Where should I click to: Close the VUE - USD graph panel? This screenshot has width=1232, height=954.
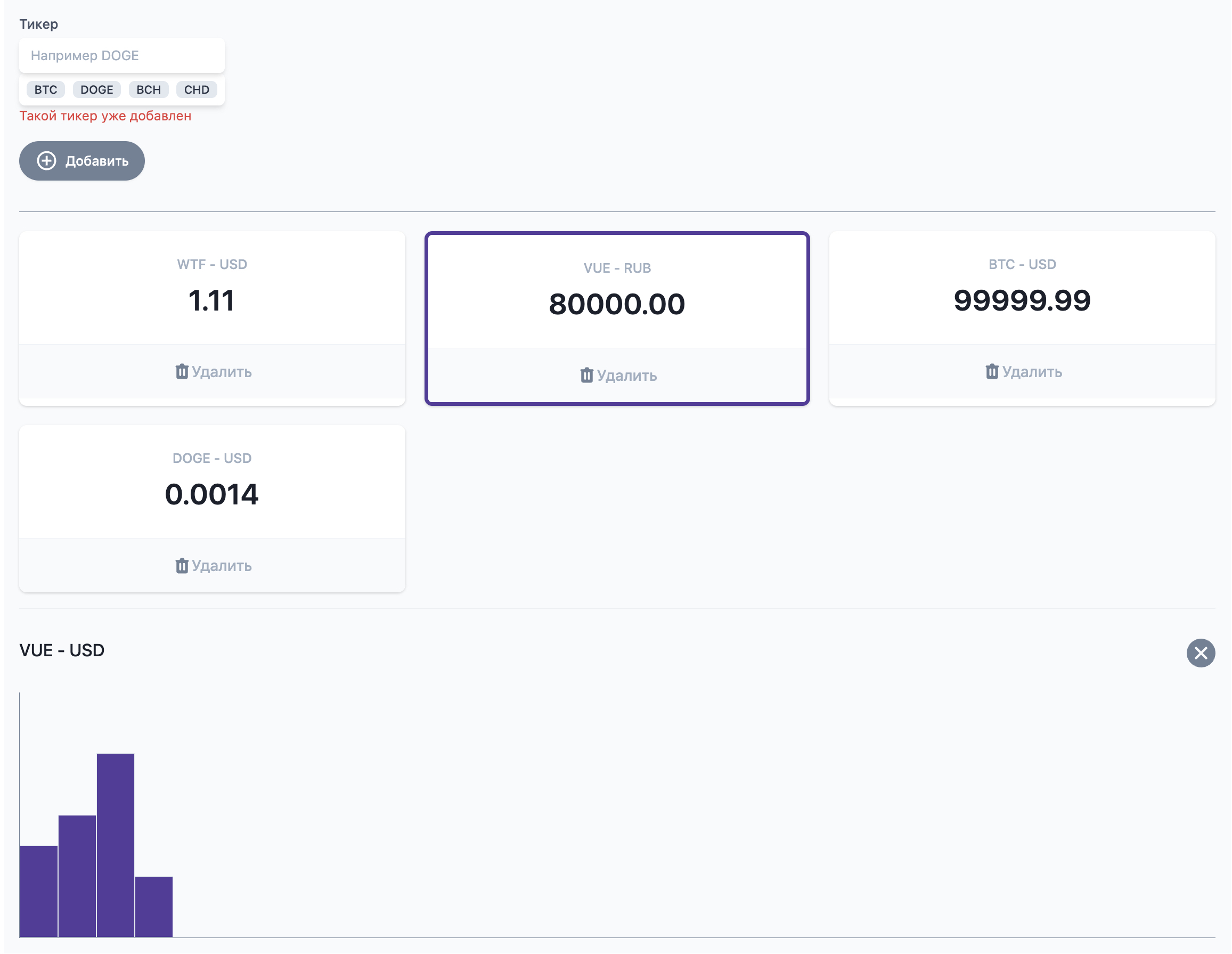point(1201,653)
